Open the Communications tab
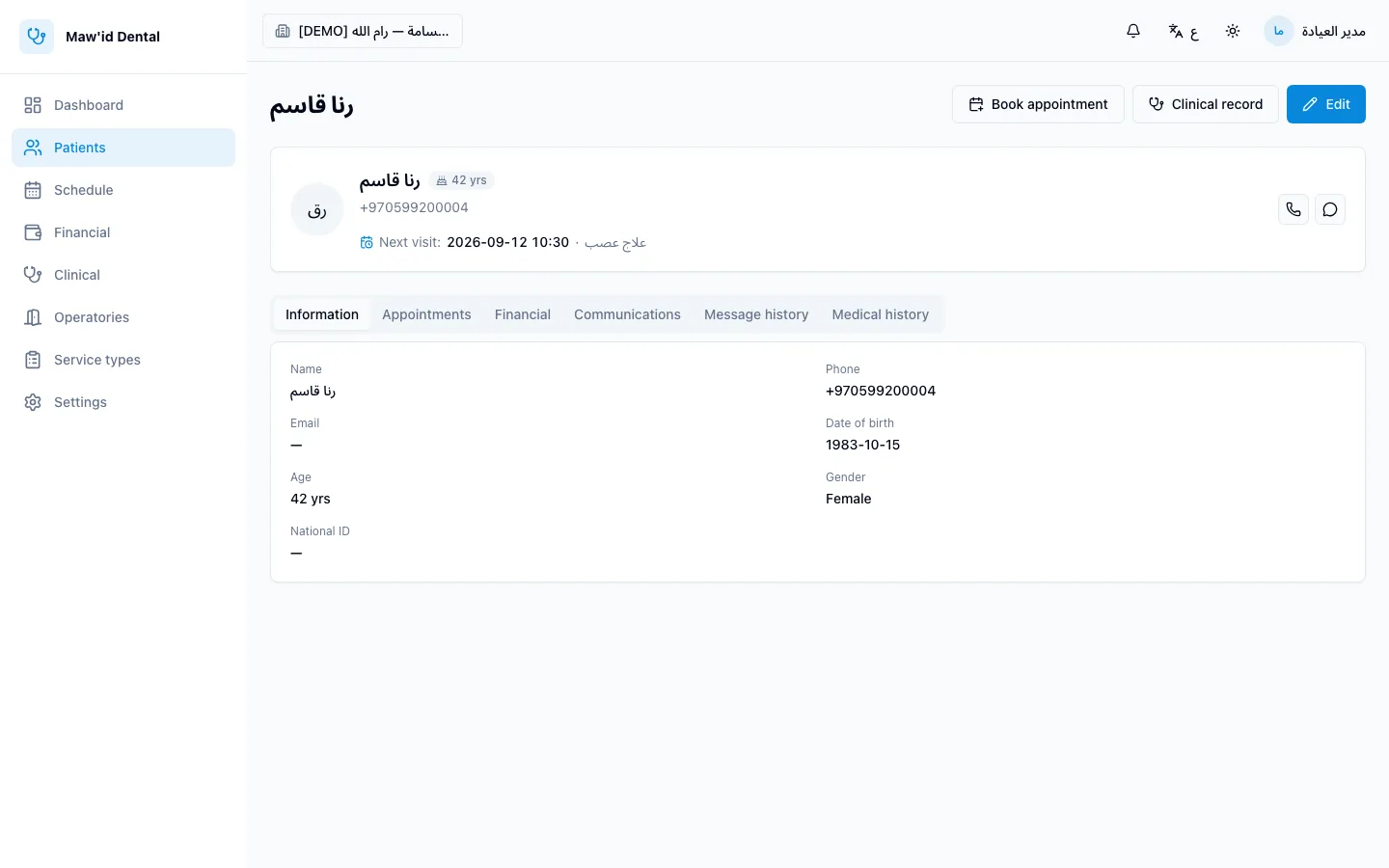 (x=627, y=314)
